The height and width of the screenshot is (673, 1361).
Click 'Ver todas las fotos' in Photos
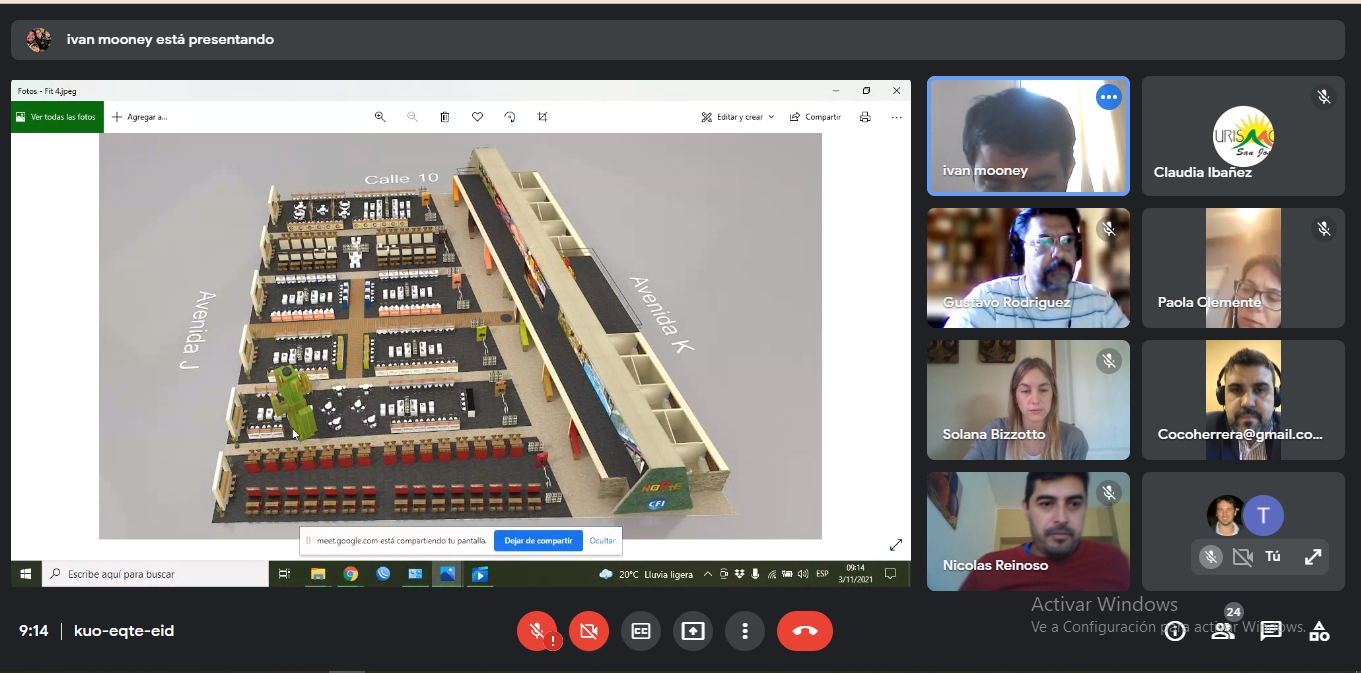coord(57,117)
